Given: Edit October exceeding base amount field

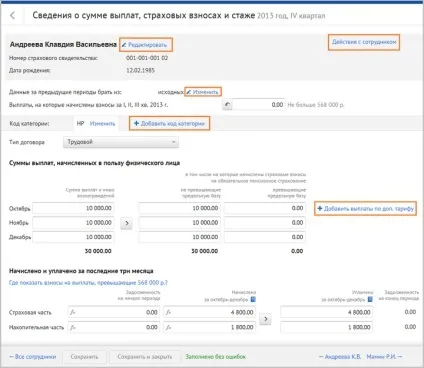Looking at the screenshot, I should tap(265, 208).
